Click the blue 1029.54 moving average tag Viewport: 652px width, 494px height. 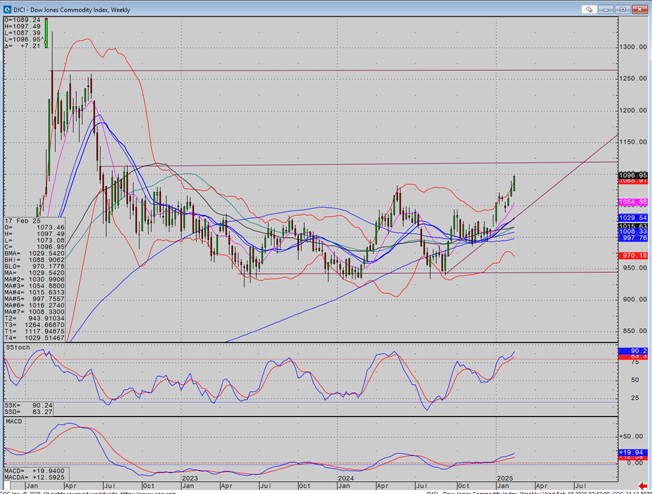(x=635, y=217)
